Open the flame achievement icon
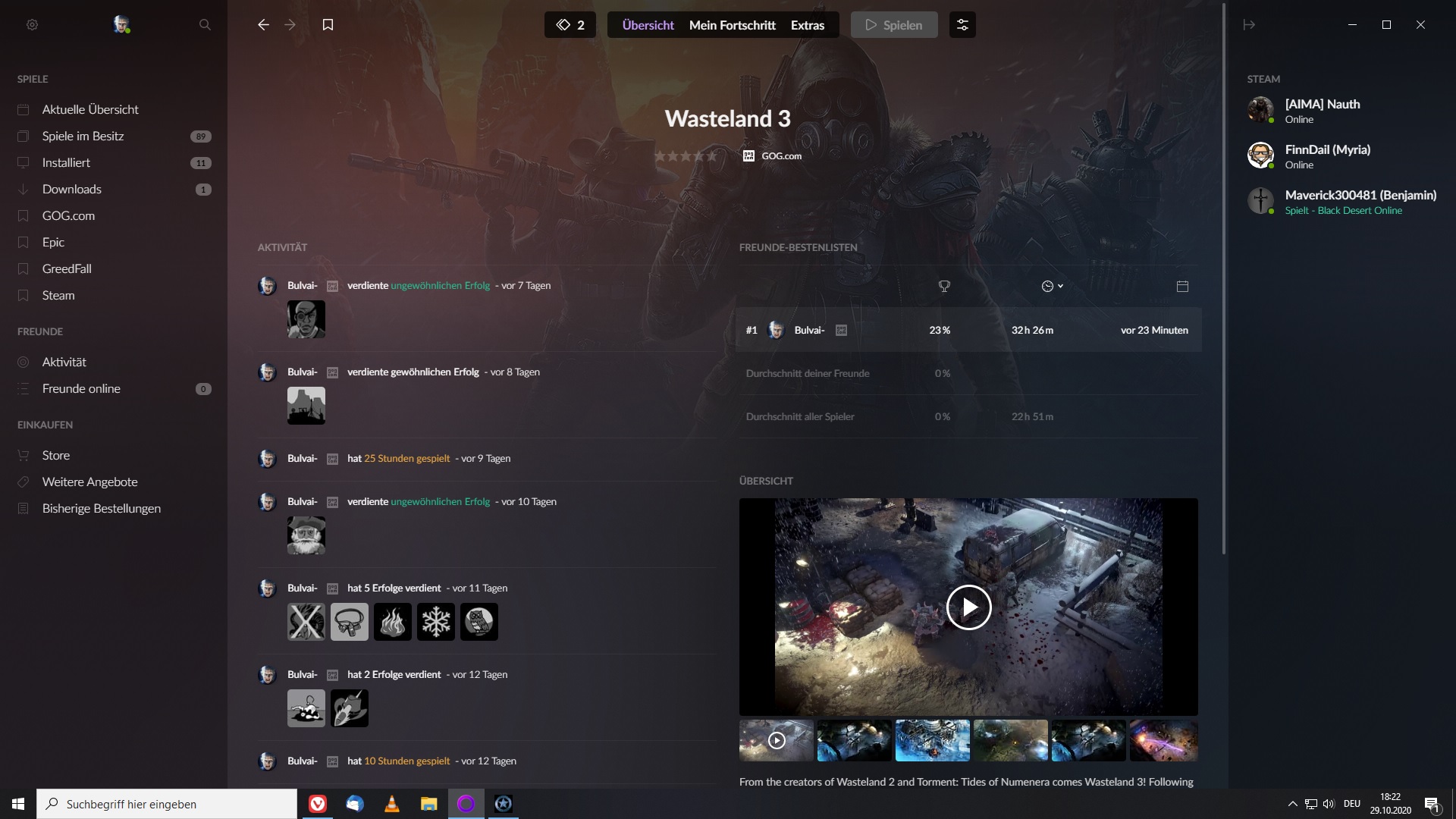The image size is (1456, 819). [393, 622]
